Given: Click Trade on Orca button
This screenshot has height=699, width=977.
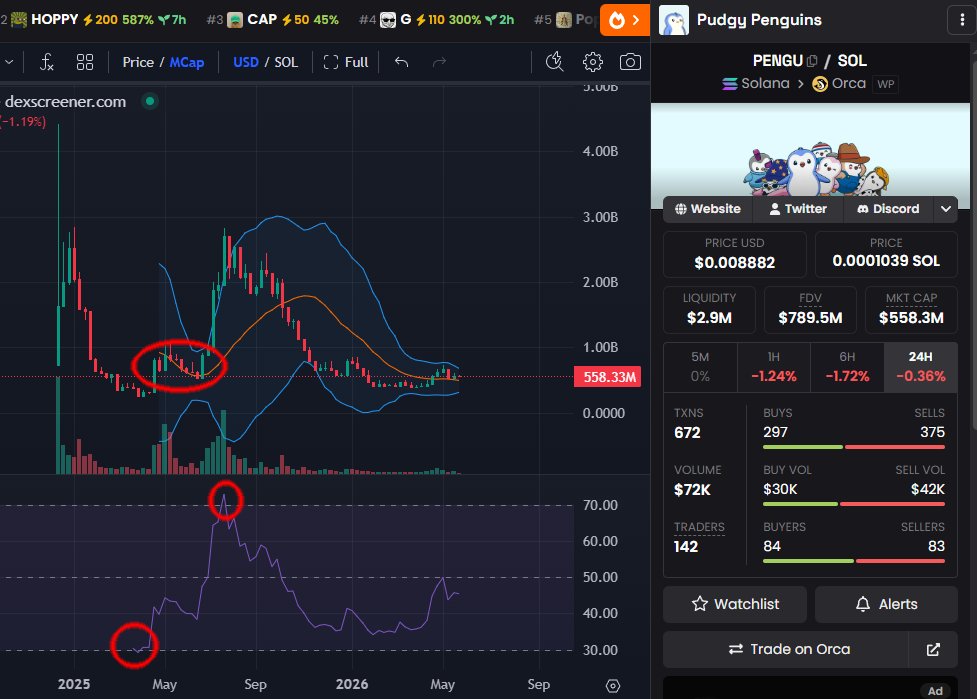Looking at the screenshot, I should (786, 650).
